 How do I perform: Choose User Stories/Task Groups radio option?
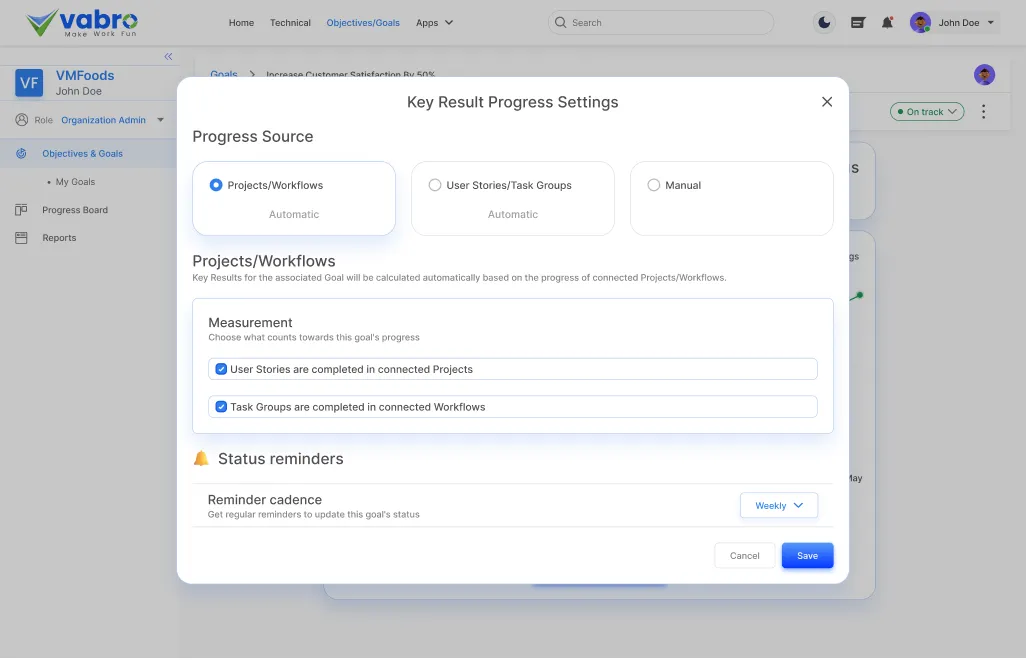click(x=435, y=185)
